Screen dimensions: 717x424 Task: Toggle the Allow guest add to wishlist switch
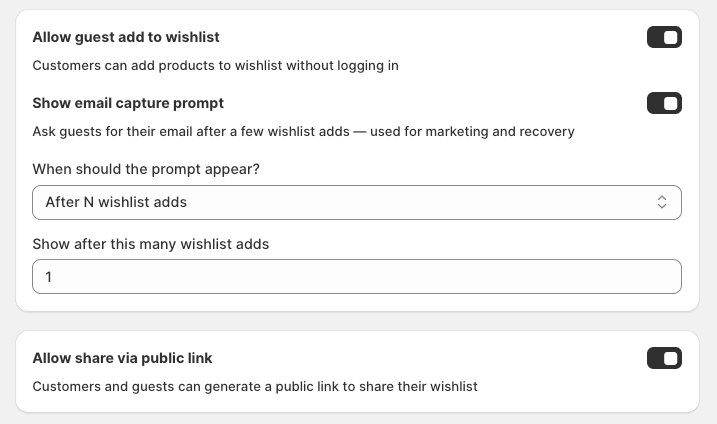664,37
